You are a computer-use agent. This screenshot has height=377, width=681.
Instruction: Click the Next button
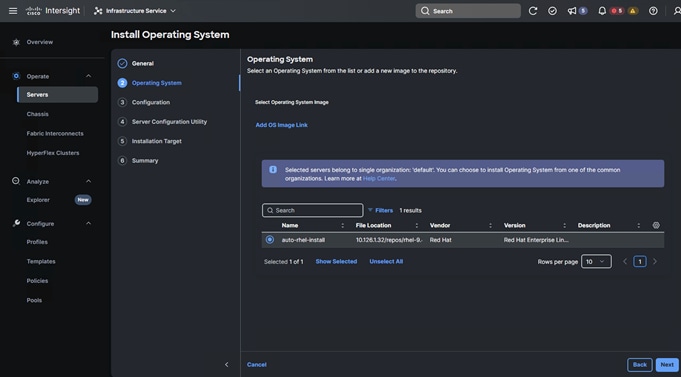tap(667, 365)
